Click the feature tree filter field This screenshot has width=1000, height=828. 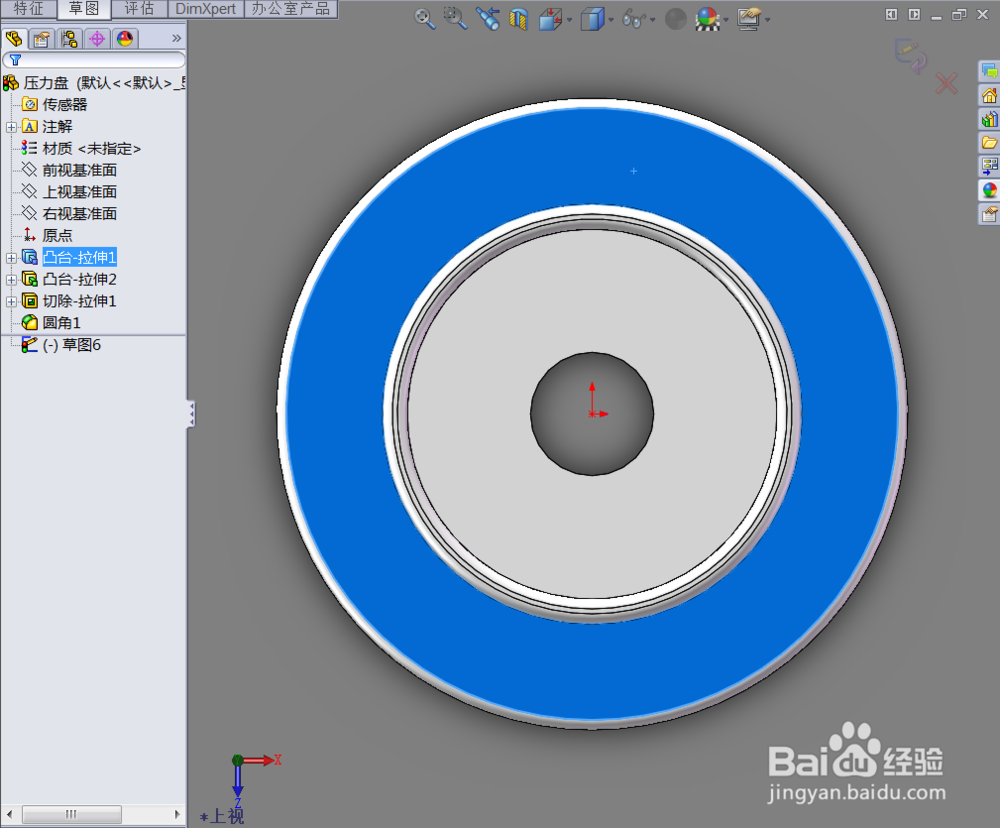point(94,60)
